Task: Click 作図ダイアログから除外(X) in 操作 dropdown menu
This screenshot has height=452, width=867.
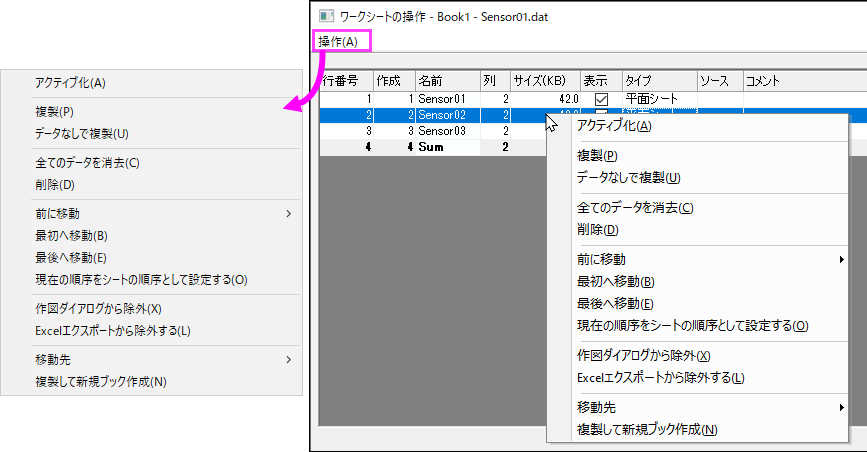Action: click(98, 309)
